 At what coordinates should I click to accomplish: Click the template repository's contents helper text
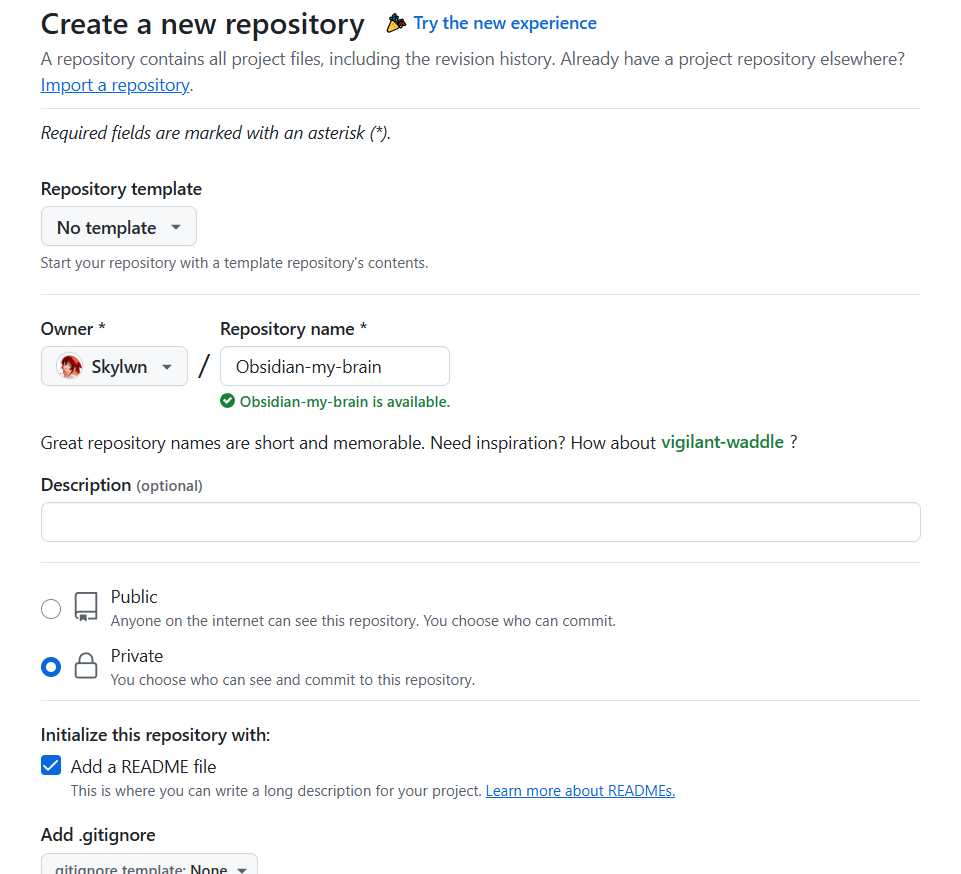coord(234,263)
